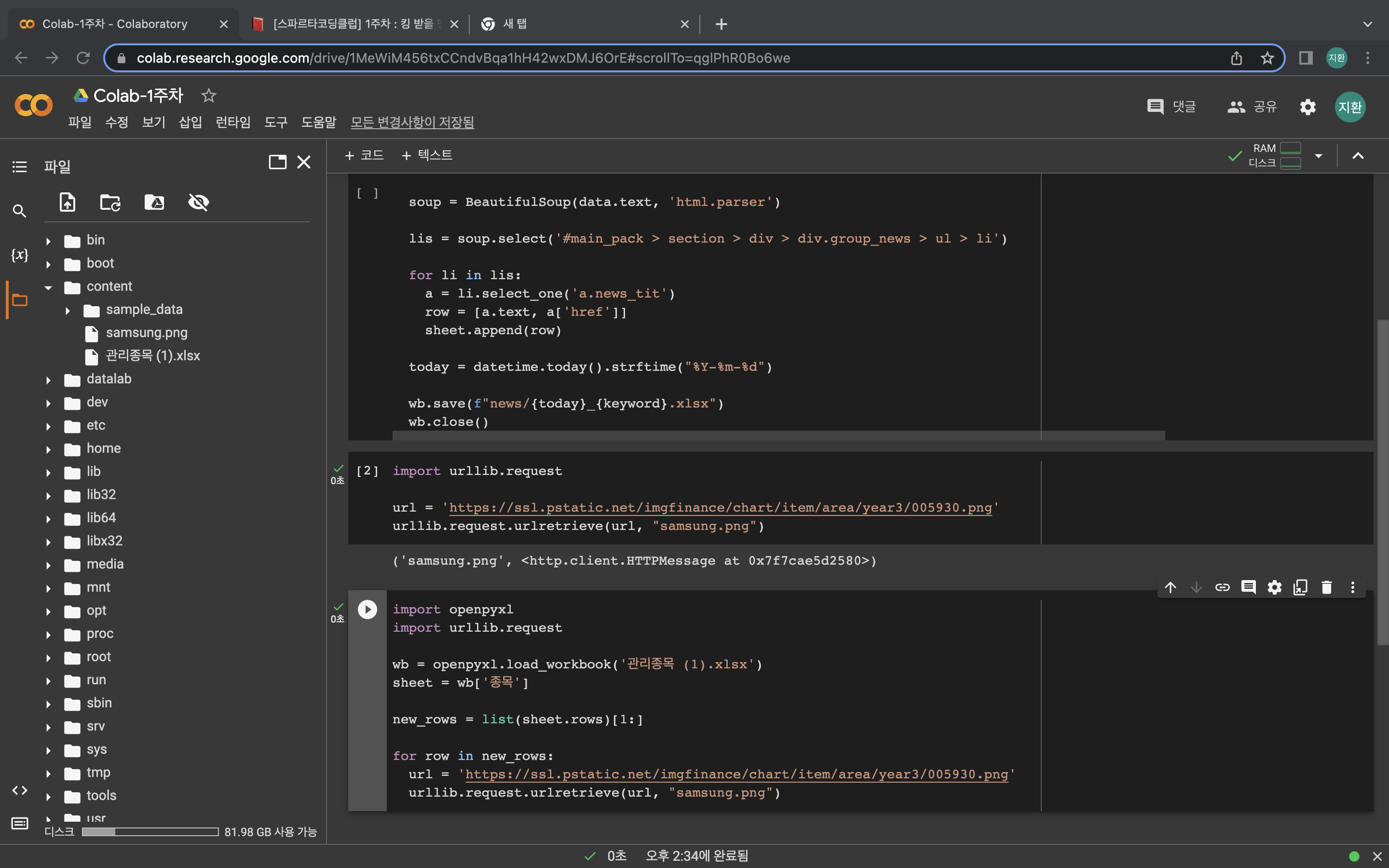This screenshot has width=1389, height=868.
Task: Reload the page with browser refresh icon
Action: 82,58
